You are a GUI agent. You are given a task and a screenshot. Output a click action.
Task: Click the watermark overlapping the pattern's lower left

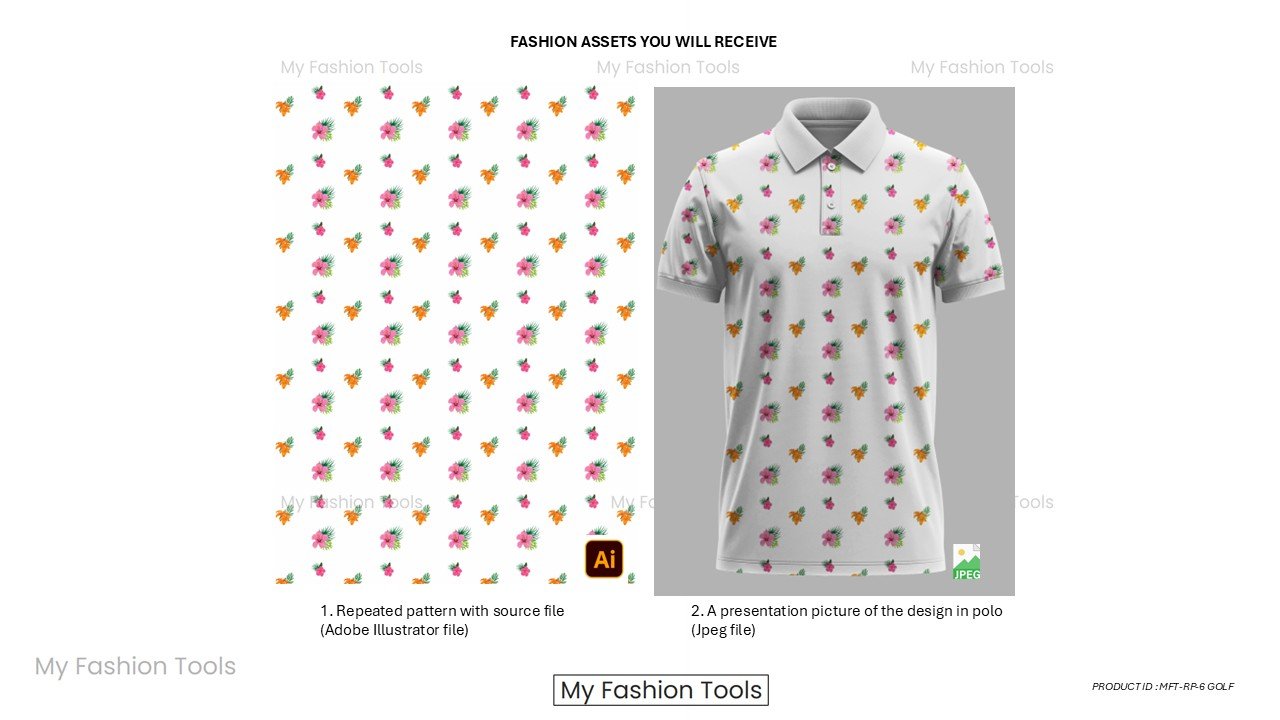(352, 502)
